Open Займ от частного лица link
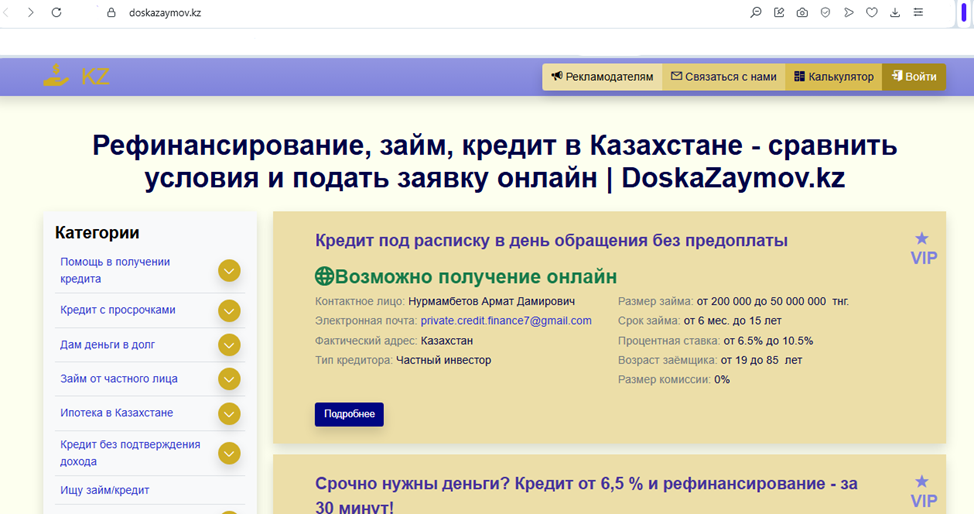The image size is (974, 514). [x=119, y=379]
